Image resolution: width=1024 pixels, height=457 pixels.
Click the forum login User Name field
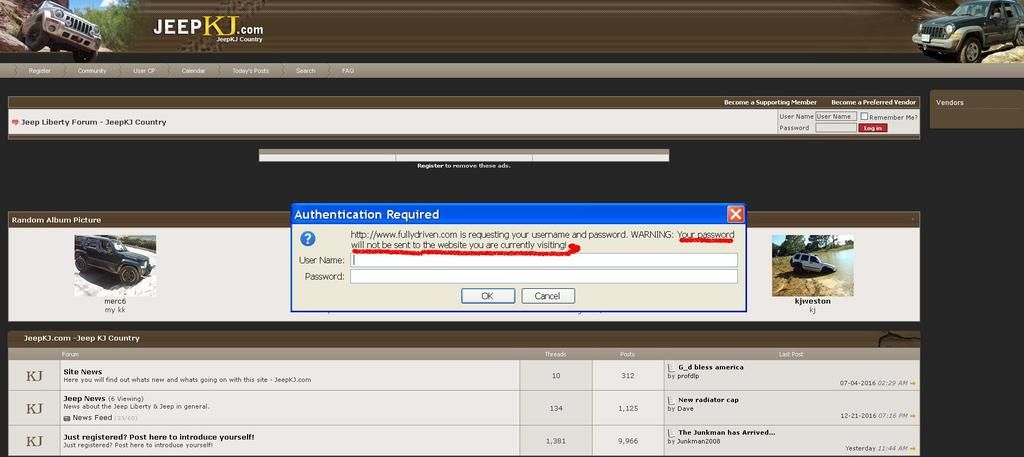tap(836, 116)
